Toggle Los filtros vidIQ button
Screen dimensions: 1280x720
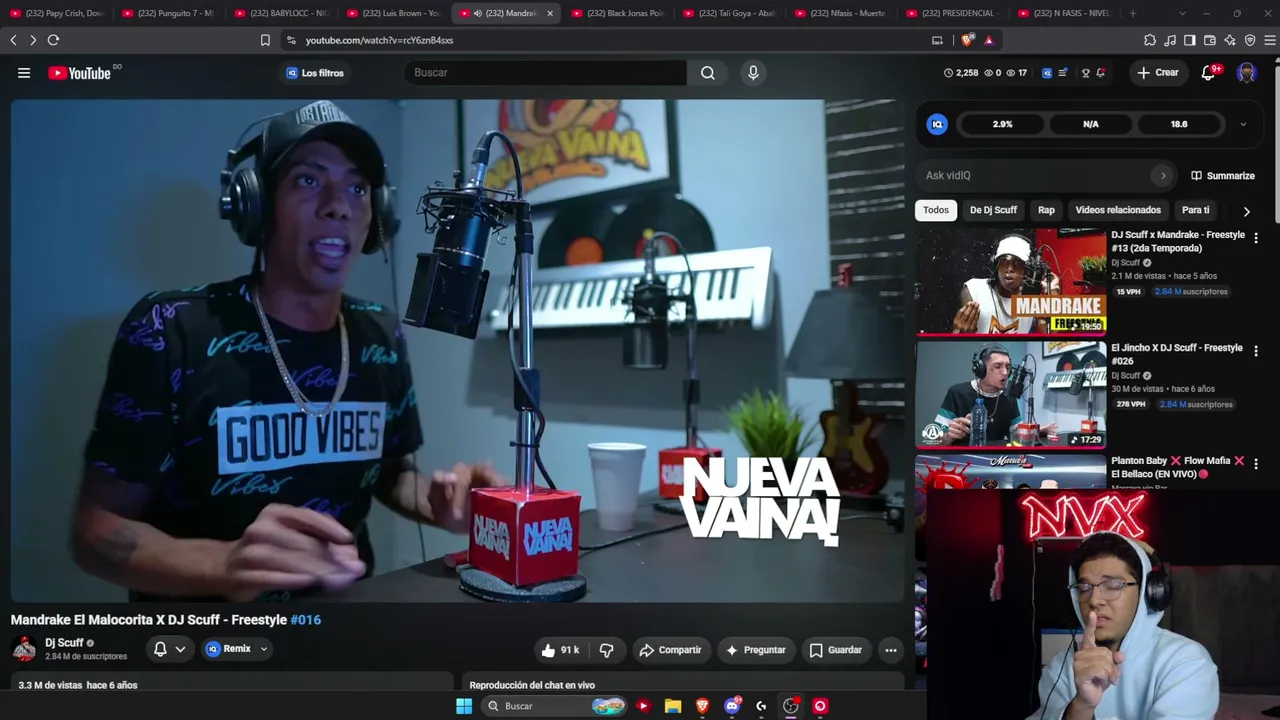(x=315, y=73)
